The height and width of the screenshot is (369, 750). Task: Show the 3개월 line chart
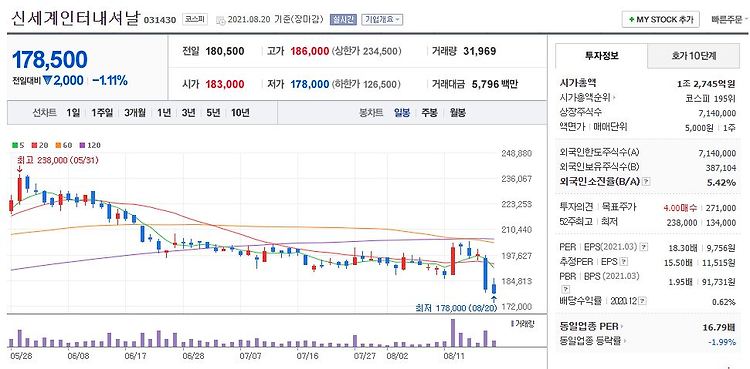pyautogui.click(x=135, y=113)
